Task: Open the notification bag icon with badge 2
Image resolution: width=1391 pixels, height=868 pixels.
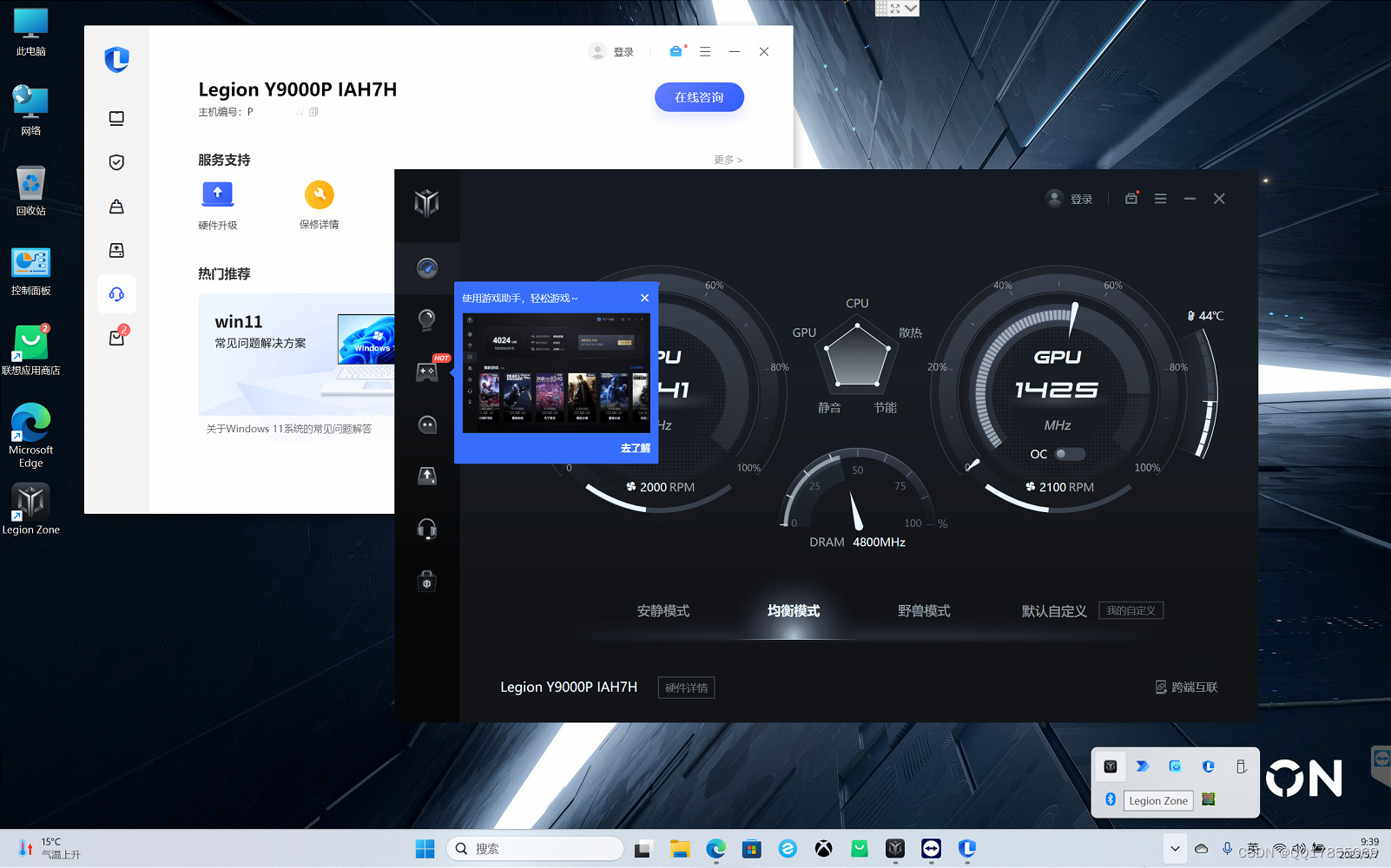Action: (x=116, y=338)
